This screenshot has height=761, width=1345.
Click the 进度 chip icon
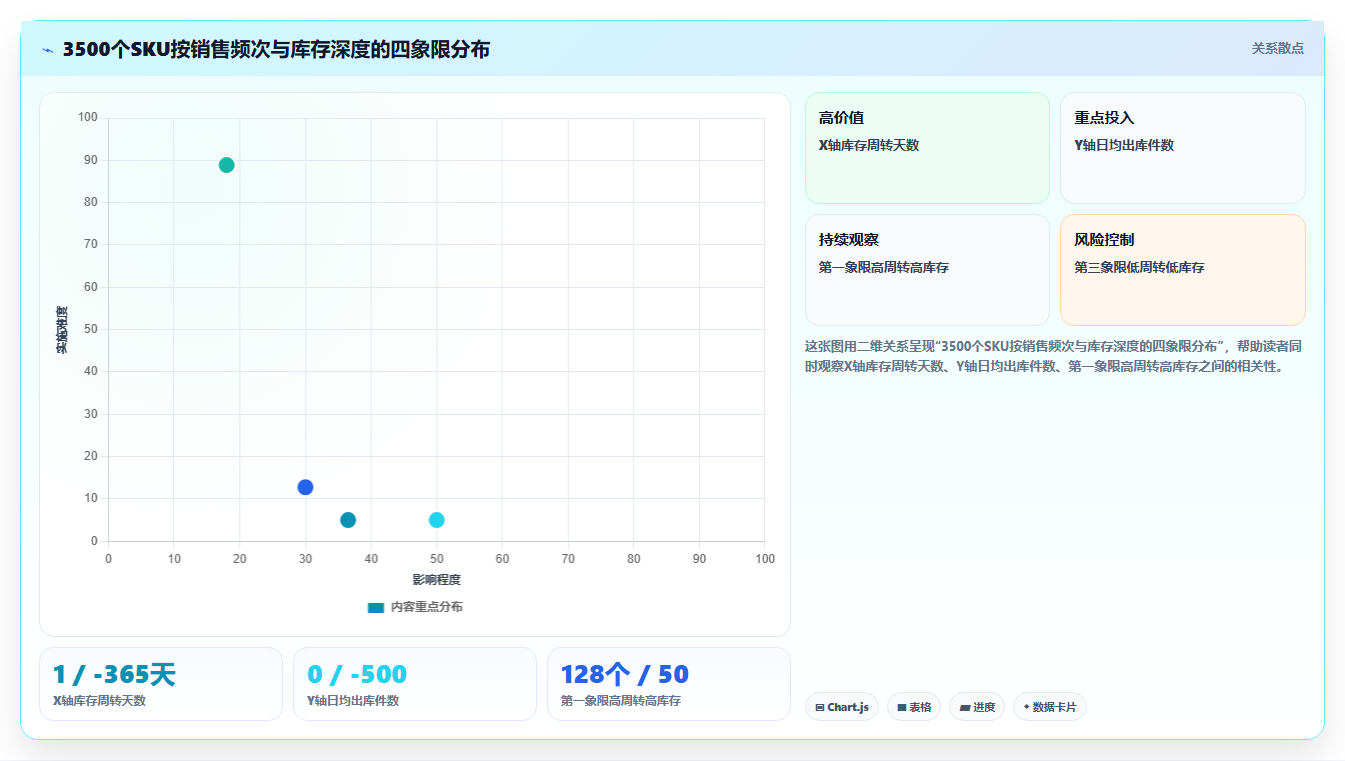pyautogui.click(x=964, y=707)
